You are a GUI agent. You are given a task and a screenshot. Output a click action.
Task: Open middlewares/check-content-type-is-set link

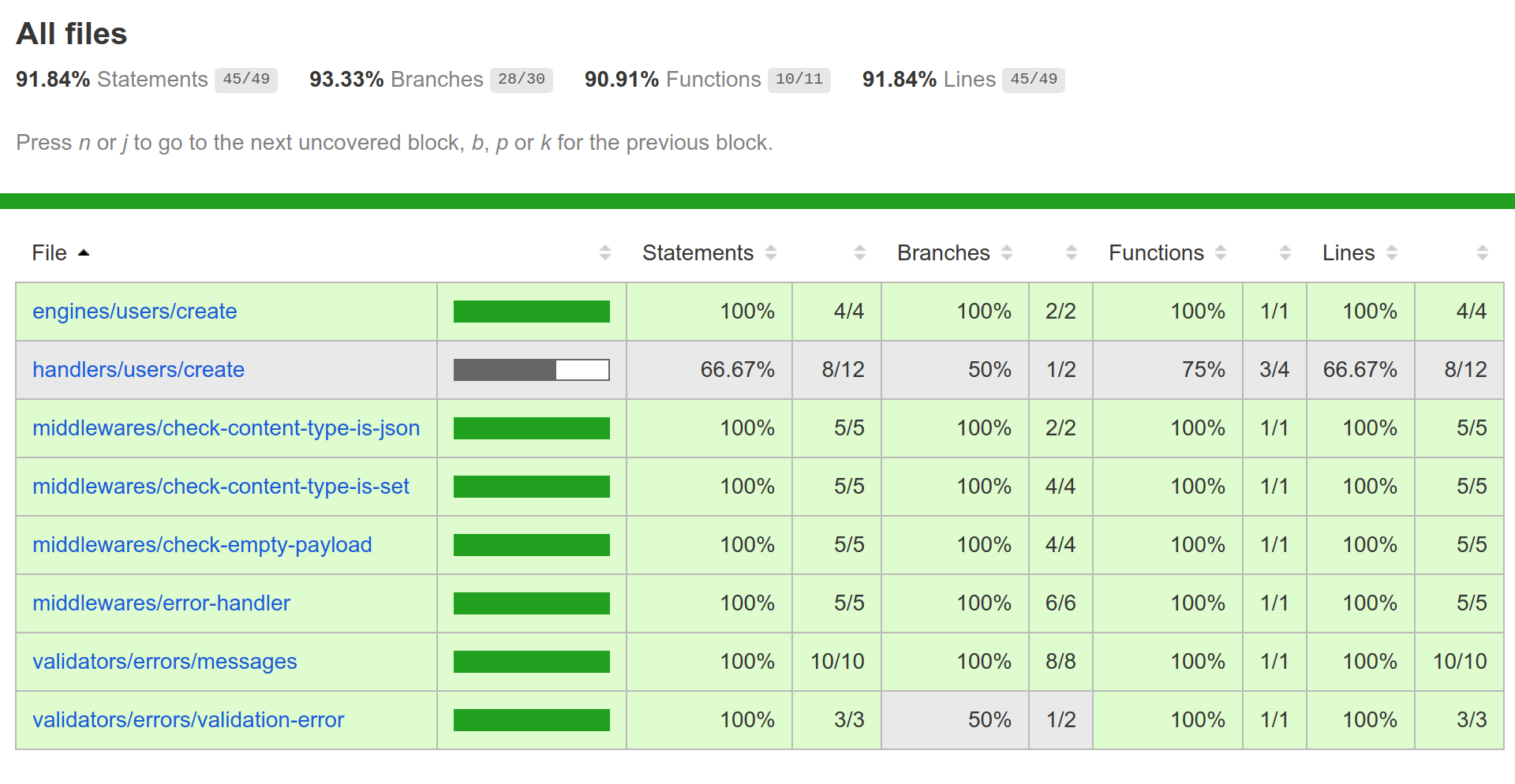coord(221,487)
